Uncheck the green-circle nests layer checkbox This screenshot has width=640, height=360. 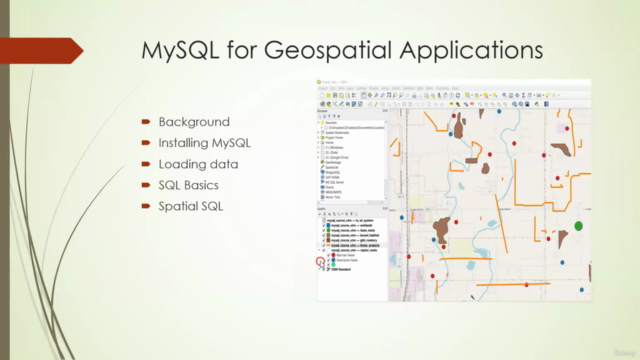coord(324,230)
